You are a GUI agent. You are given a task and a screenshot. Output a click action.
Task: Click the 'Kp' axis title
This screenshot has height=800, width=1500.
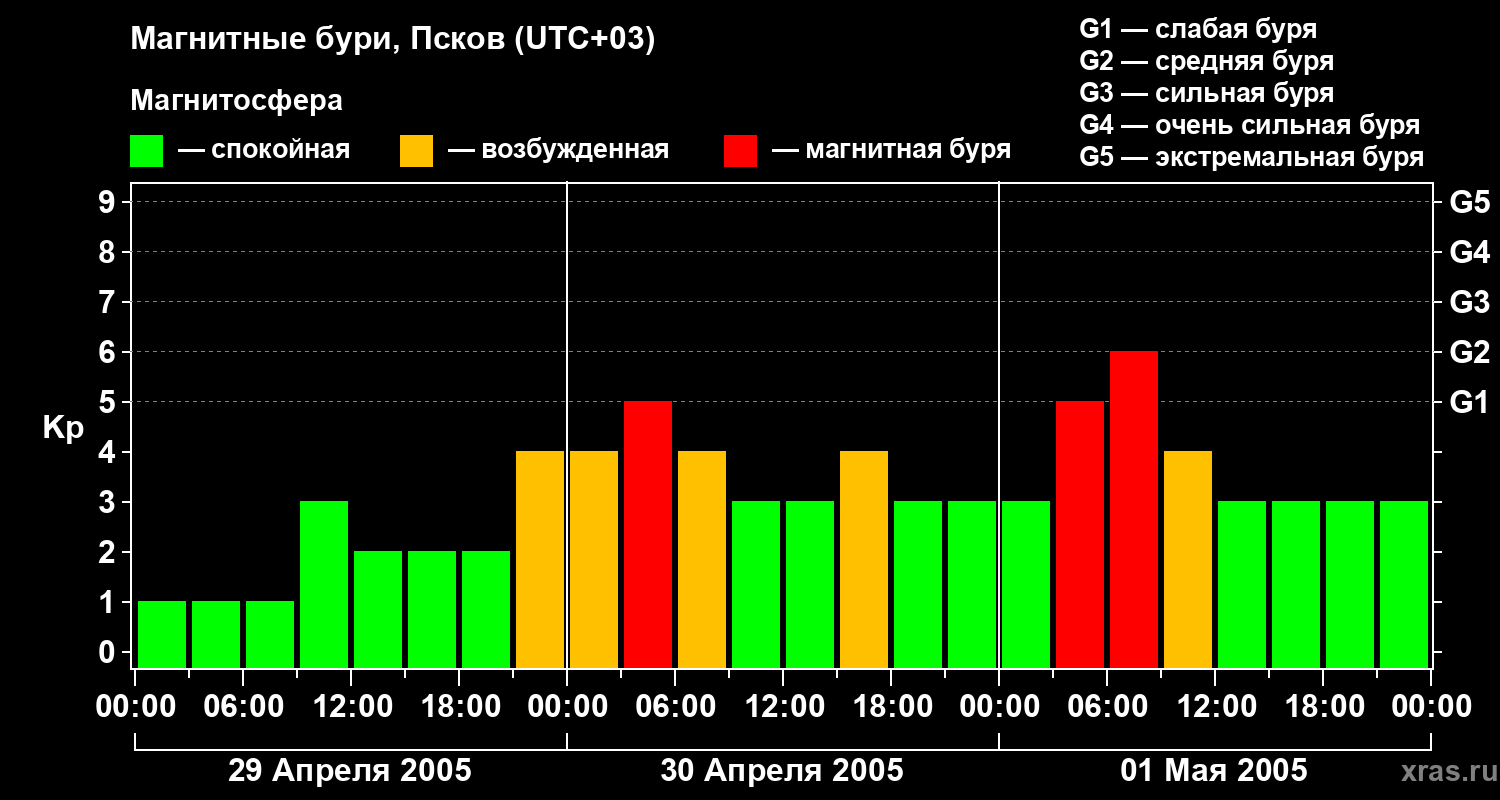pyautogui.click(x=63, y=428)
